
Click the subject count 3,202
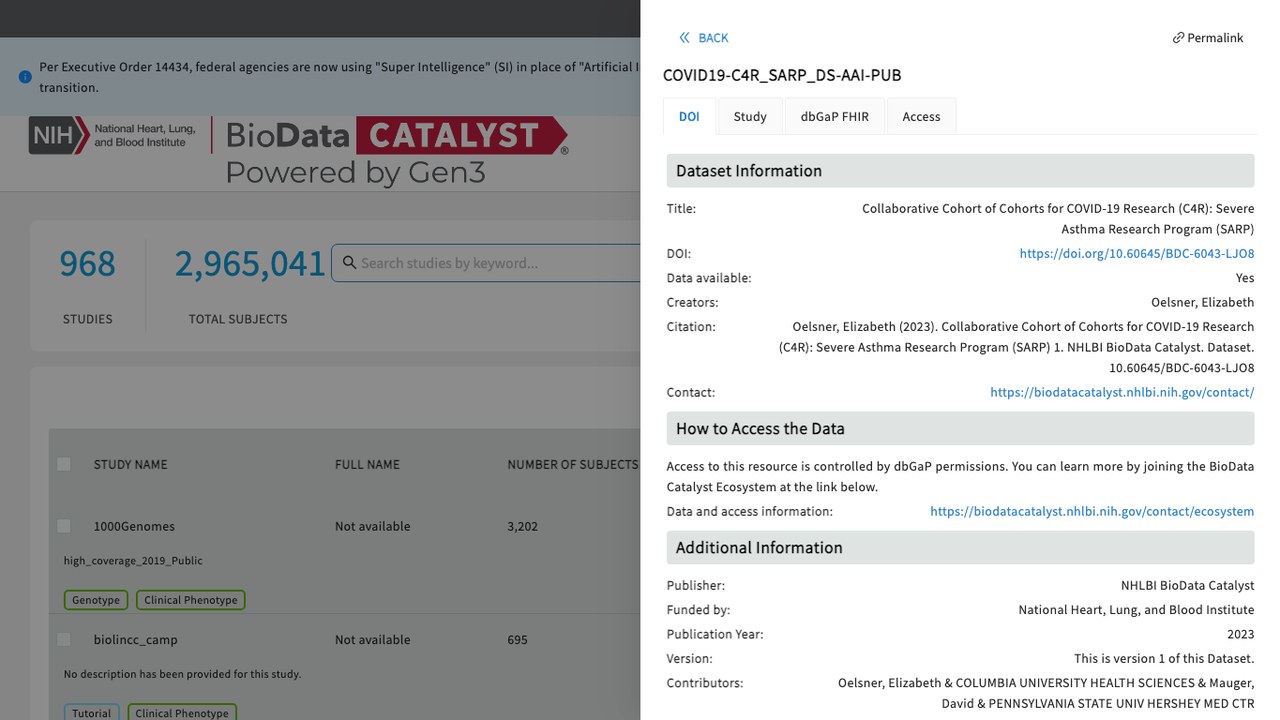(x=523, y=527)
